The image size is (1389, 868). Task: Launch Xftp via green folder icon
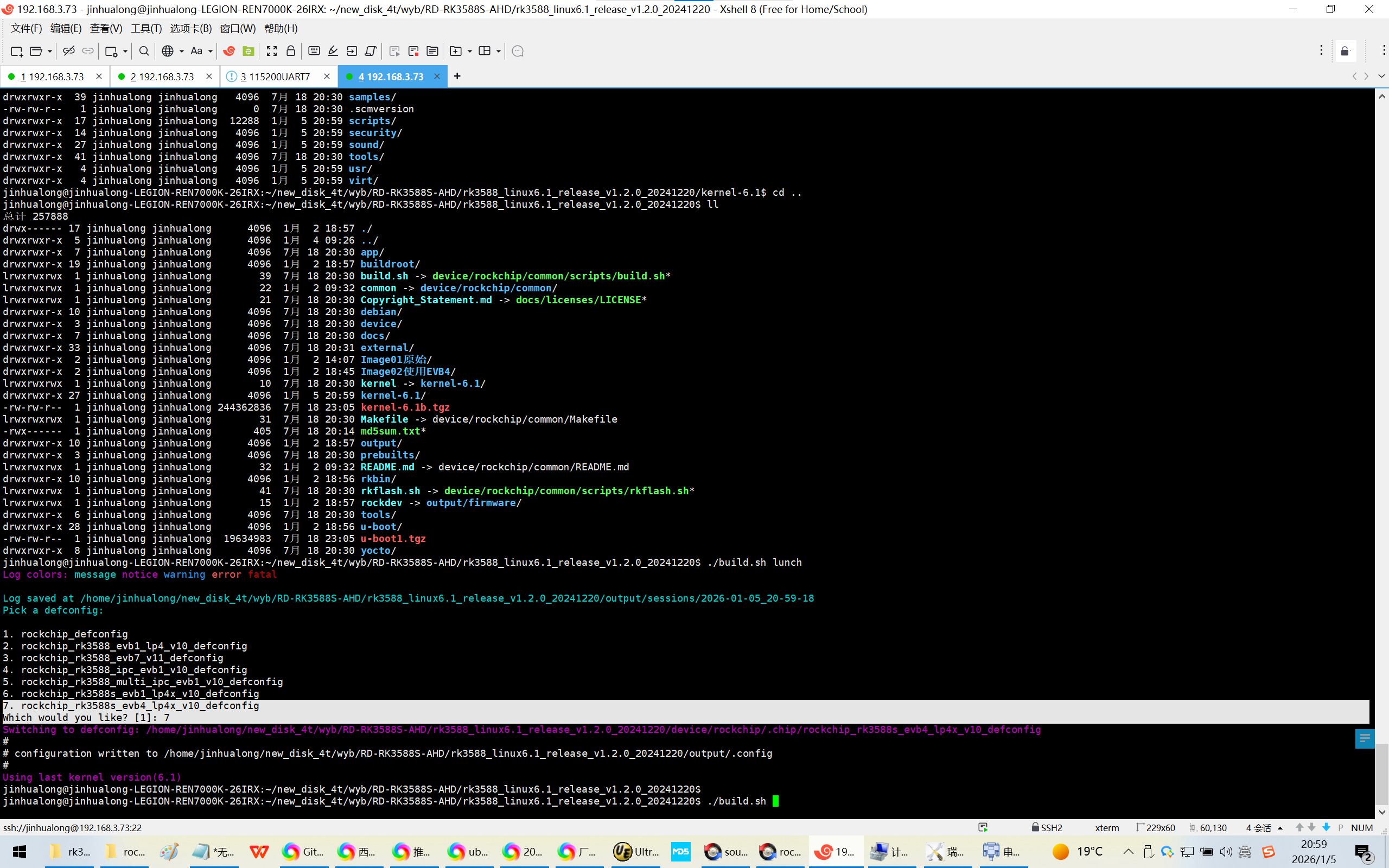click(x=249, y=51)
